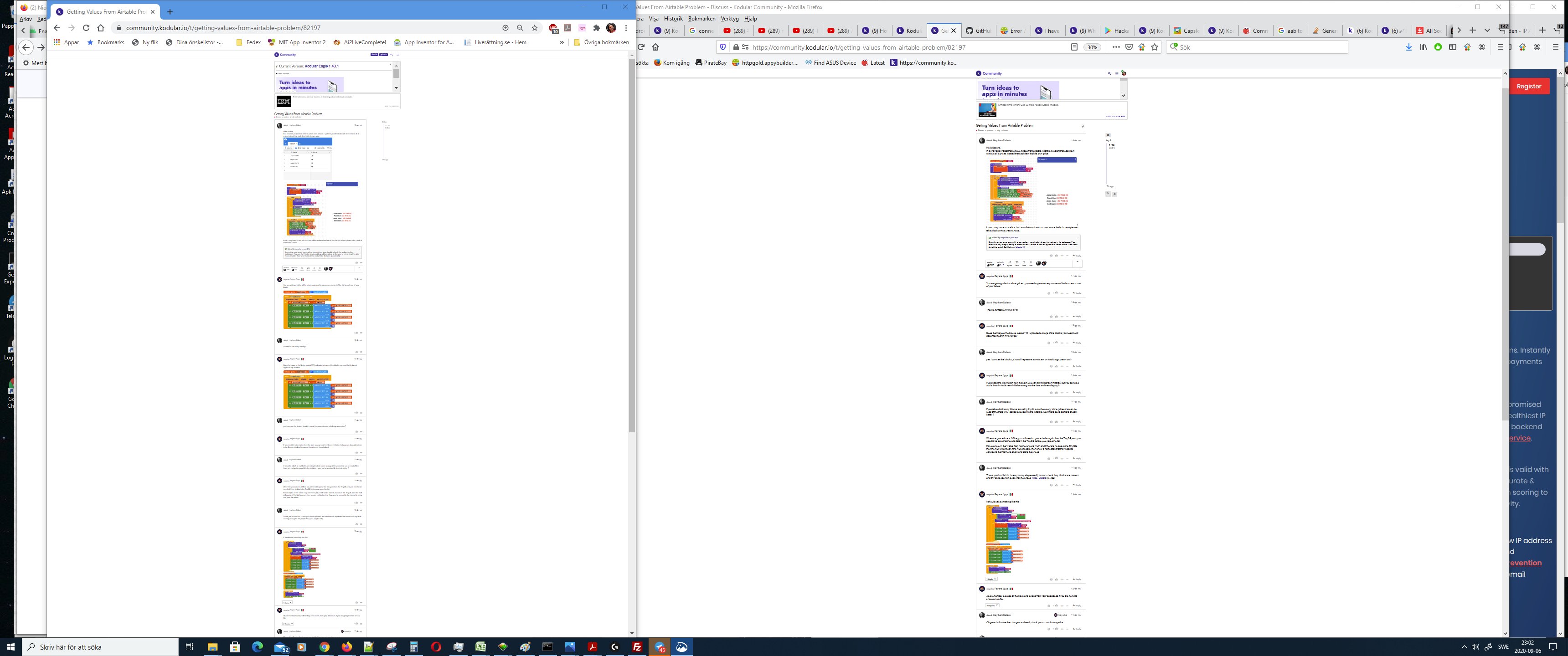This screenshot has width=1568, height=656.
Task: Open the Firefox library icon
Action: [x=1423, y=47]
